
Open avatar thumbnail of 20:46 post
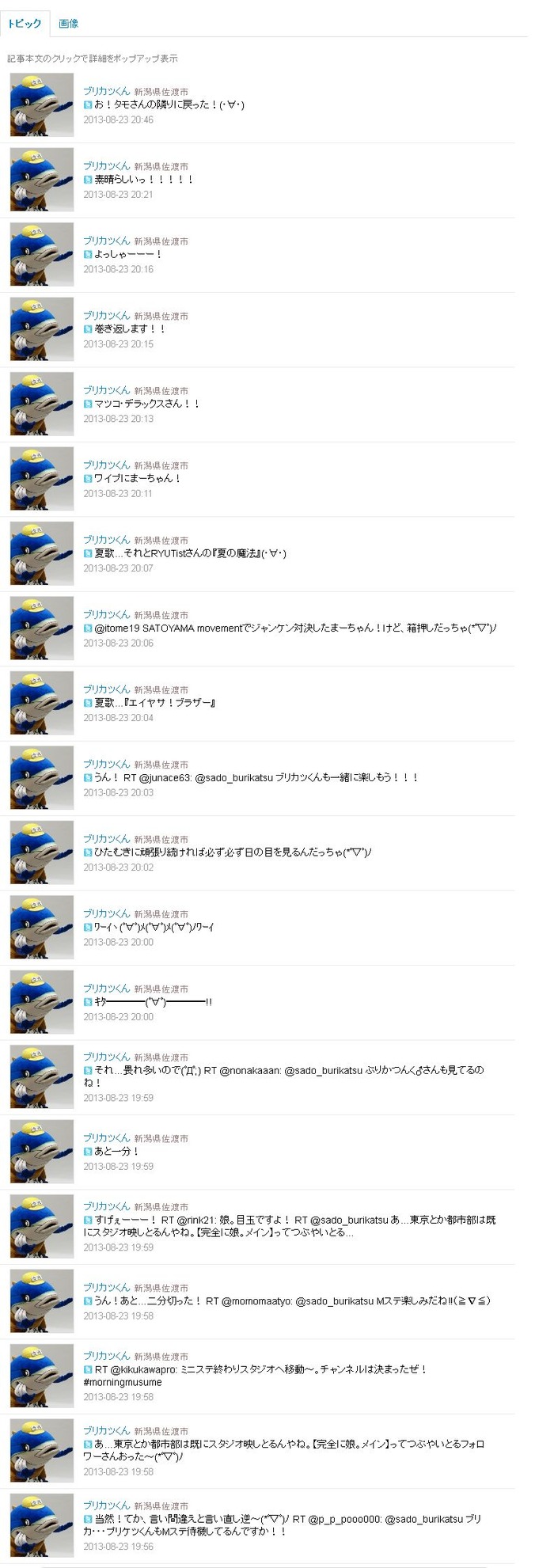42,104
